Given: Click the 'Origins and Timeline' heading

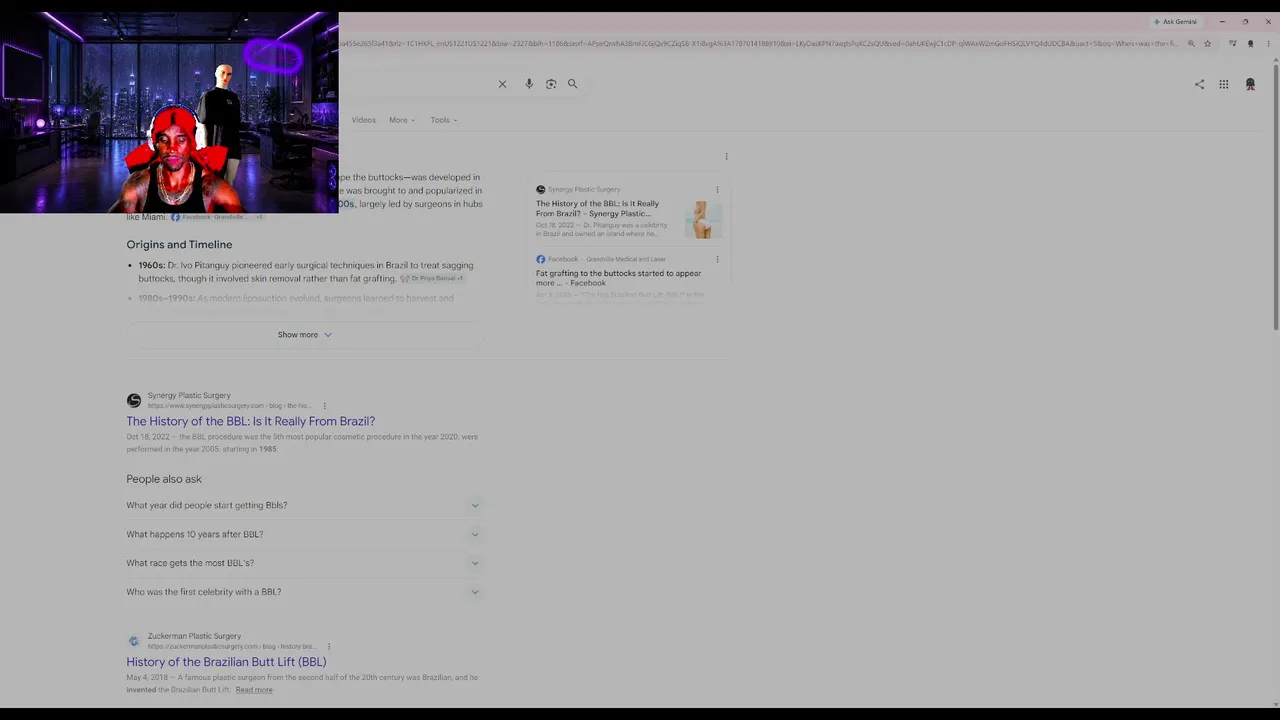Looking at the screenshot, I should point(179,244).
